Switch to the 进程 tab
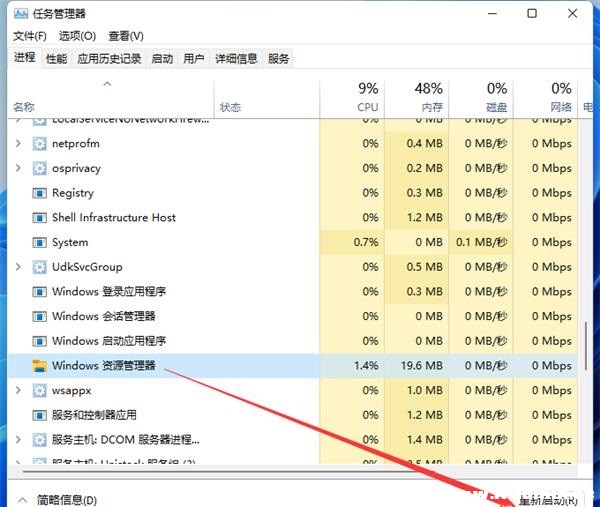The image size is (600, 507). [x=25, y=58]
